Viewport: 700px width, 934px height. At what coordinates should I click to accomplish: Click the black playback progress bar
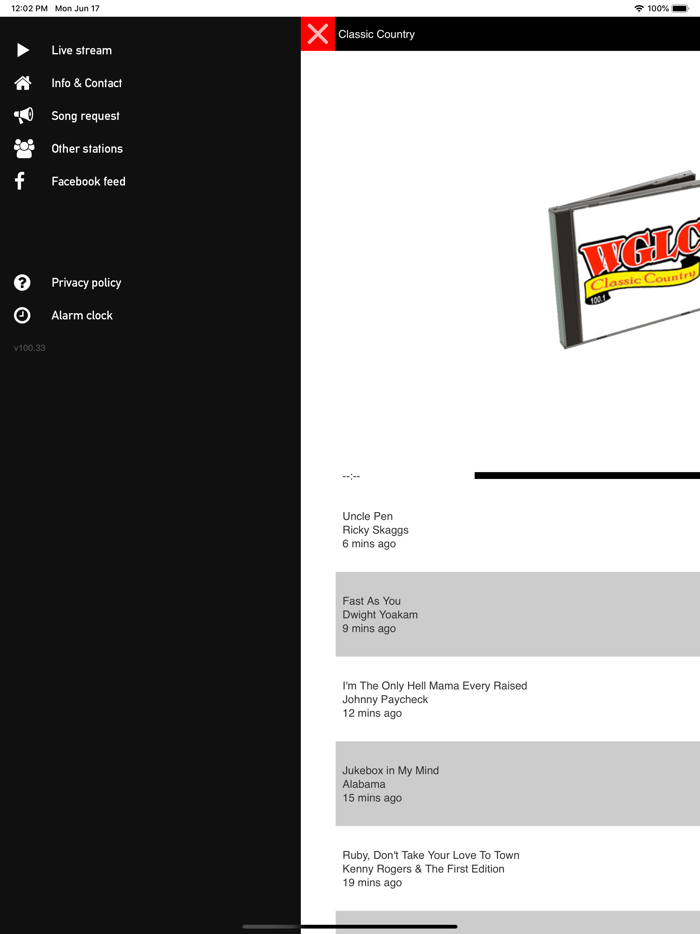[x=587, y=475]
